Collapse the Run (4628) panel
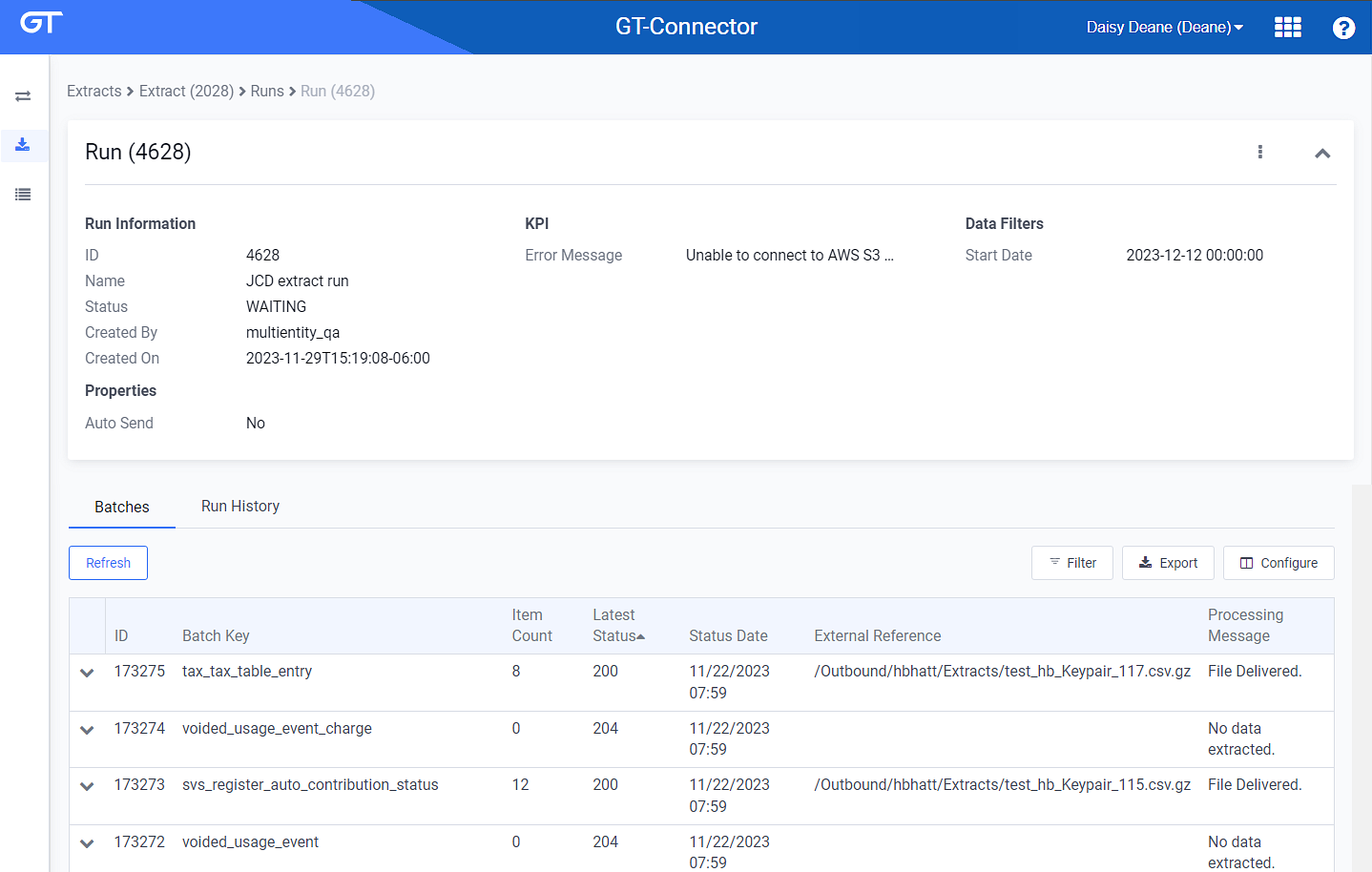Image resolution: width=1372 pixels, height=872 pixels. [x=1322, y=153]
